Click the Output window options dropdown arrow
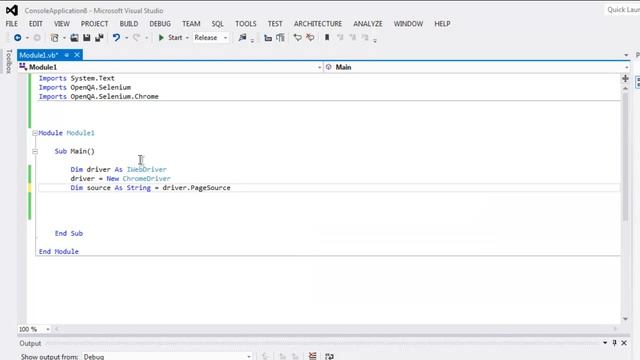 click(x=605, y=343)
